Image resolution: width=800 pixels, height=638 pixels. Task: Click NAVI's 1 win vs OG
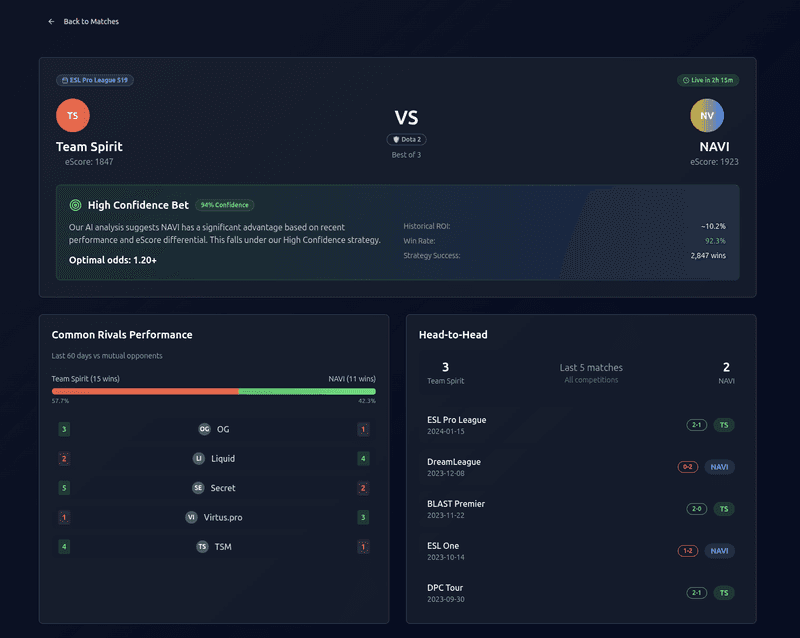point(363,429)
